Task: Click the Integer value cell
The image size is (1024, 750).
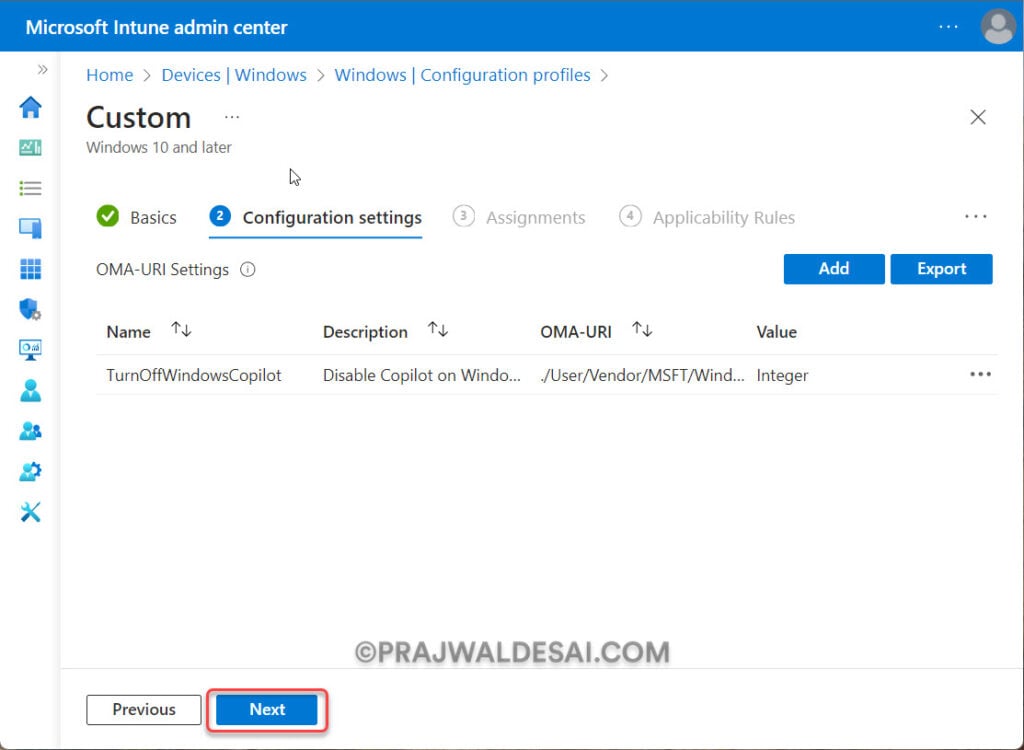Action: coord(782,375)
